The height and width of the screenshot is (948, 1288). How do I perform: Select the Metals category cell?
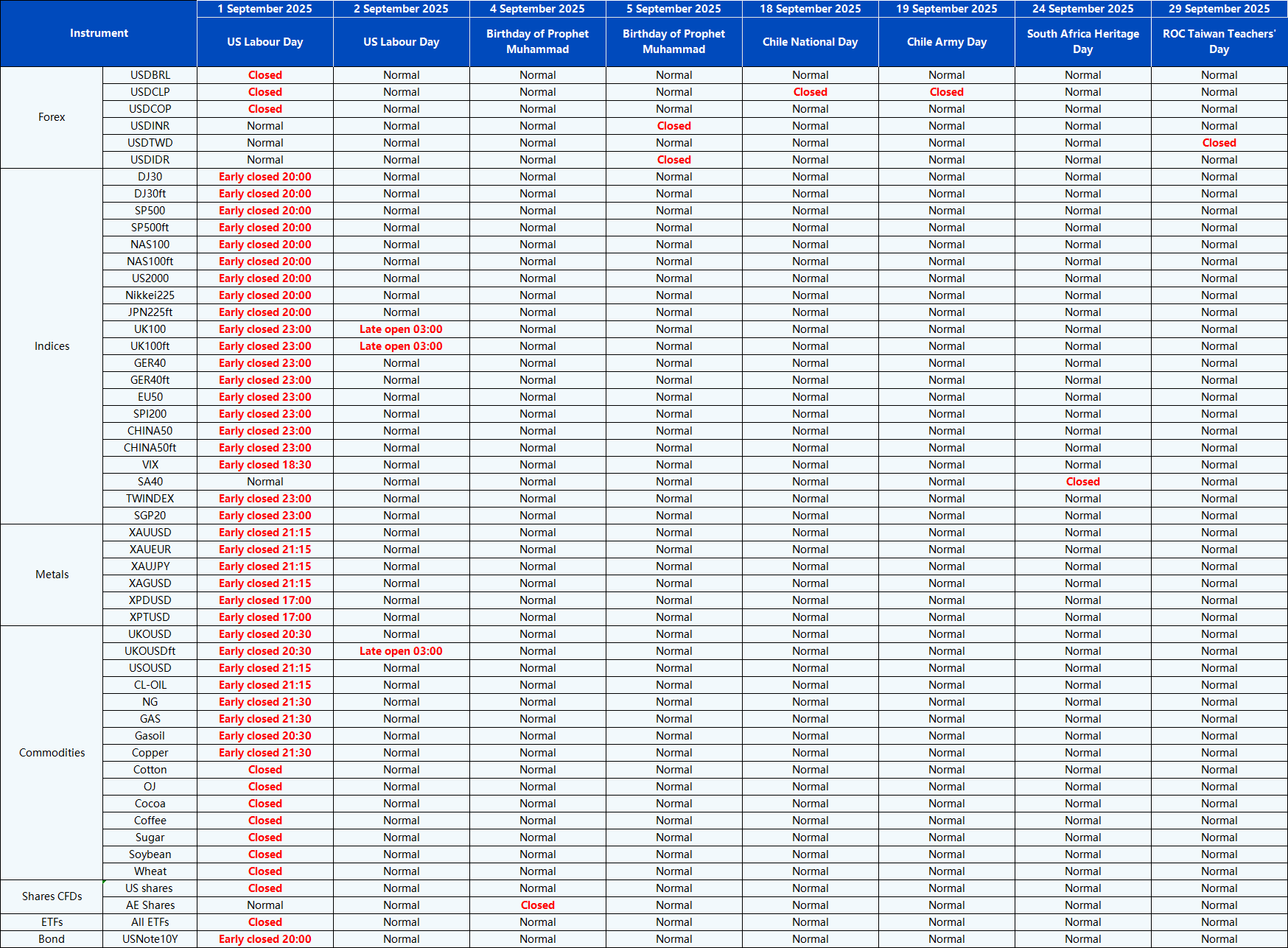(52, 575)
